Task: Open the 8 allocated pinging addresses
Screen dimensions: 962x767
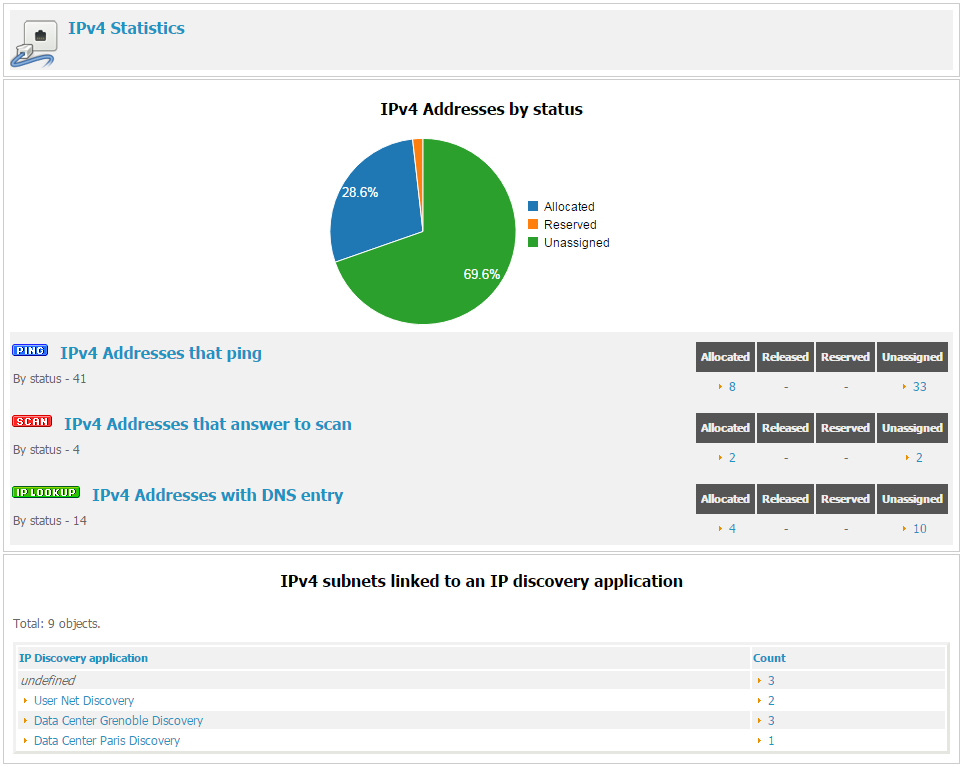Action: (x=732, y=387)
